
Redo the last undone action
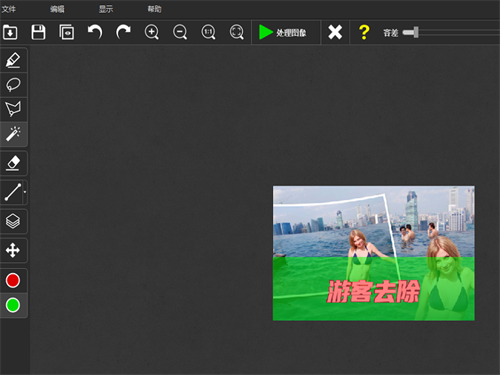[123, 32]
